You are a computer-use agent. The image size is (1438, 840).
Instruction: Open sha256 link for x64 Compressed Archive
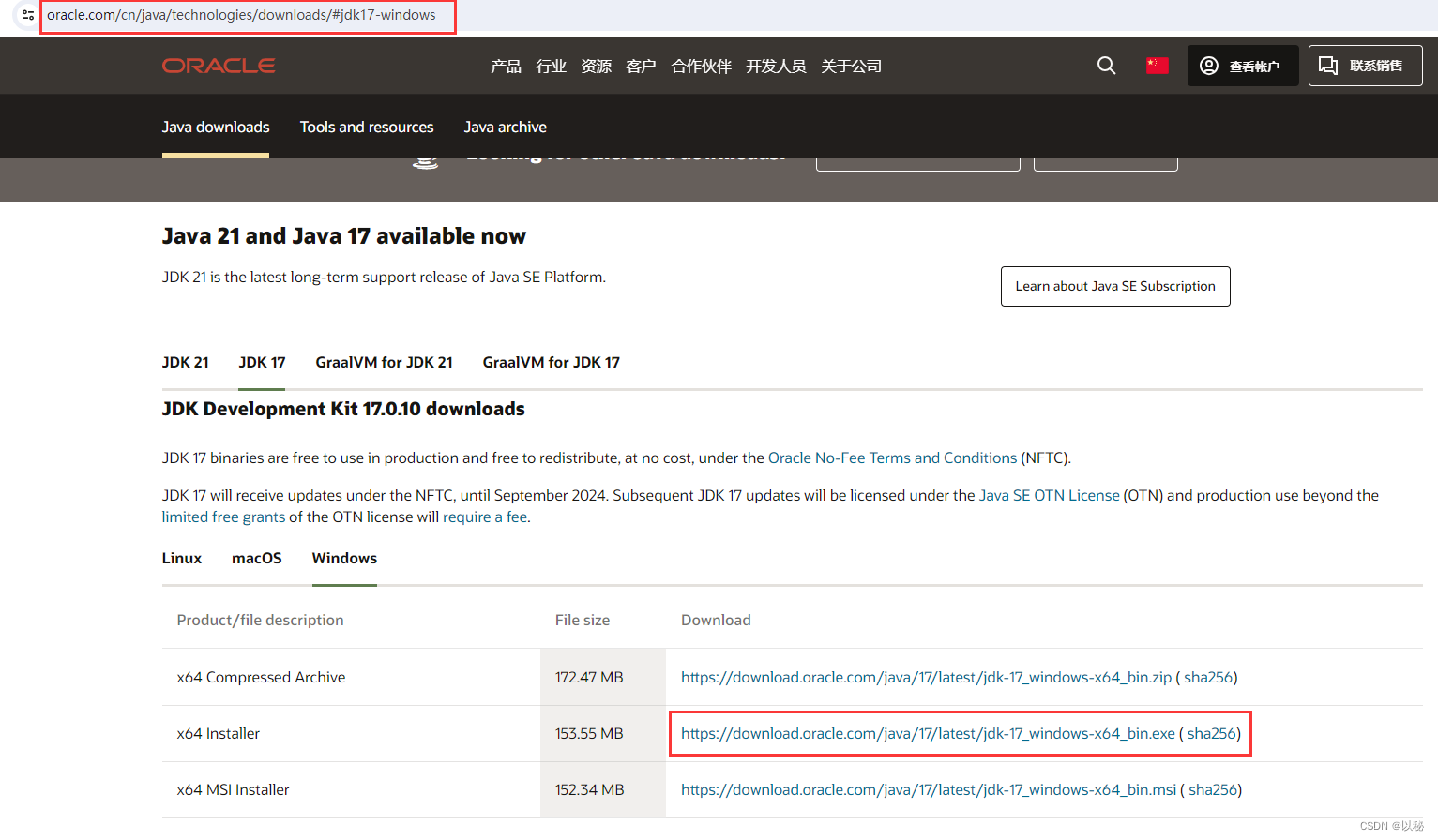[x=1208, y=677]
